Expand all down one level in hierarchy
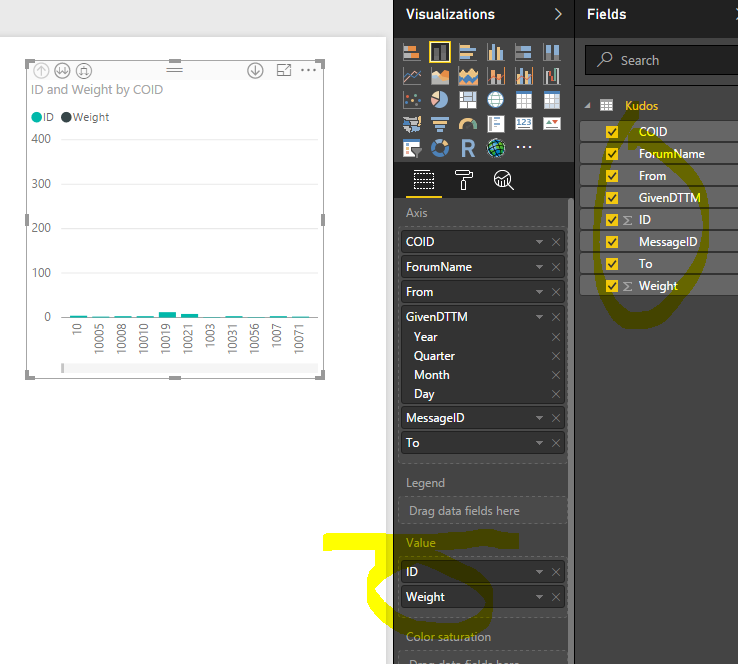738x664 pixels. point(84,71)
